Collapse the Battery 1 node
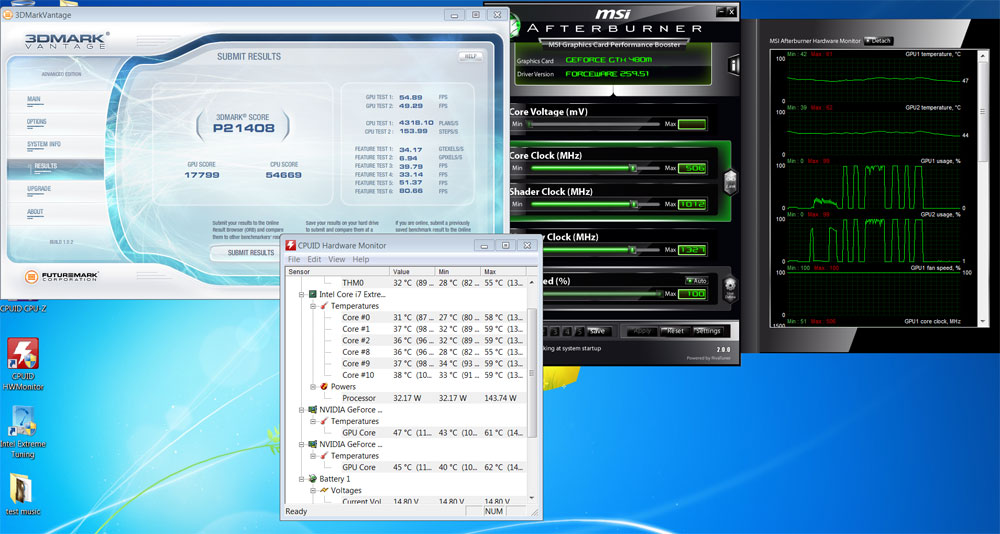Viewport: 1000px width, 534px height. coord(302,478)
